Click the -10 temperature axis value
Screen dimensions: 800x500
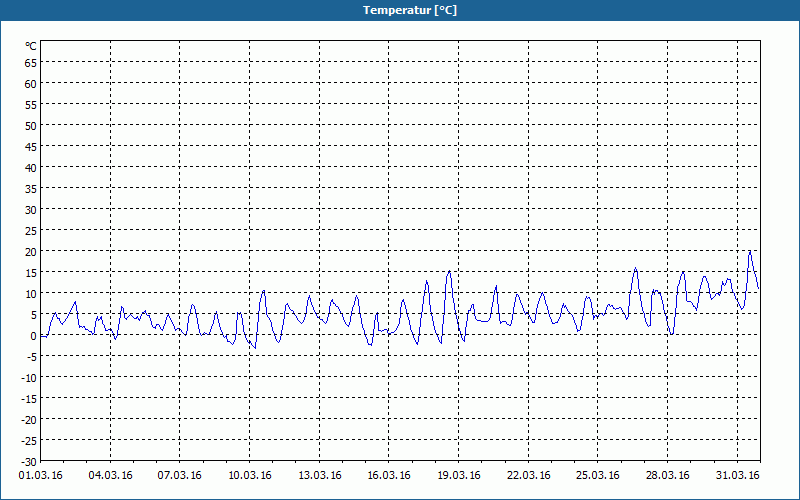pos(29,378)
